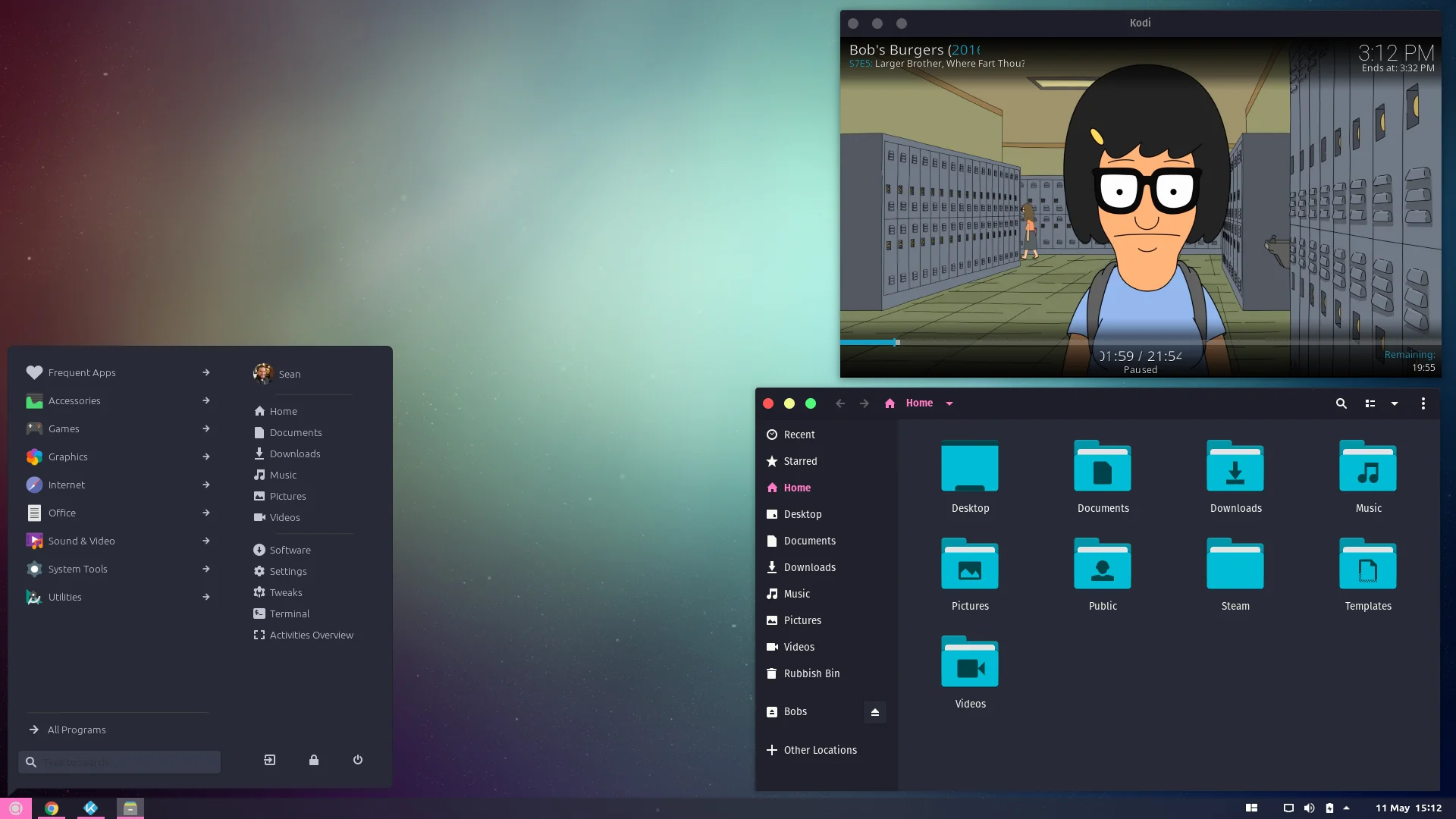Open the view options dropdown arrow in file manager
This screenshot has width=1456, height=819.
tap(1395, 403)
